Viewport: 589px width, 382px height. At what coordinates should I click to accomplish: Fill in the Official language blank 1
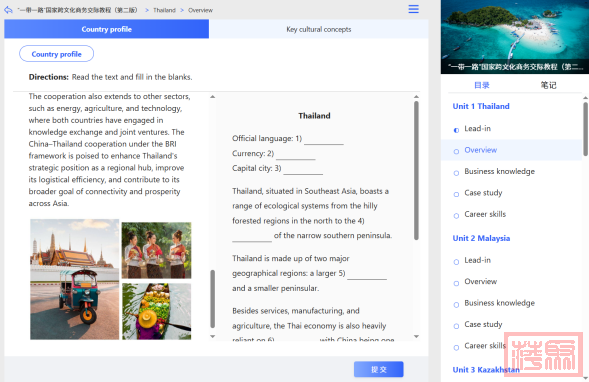click(324, 139)
